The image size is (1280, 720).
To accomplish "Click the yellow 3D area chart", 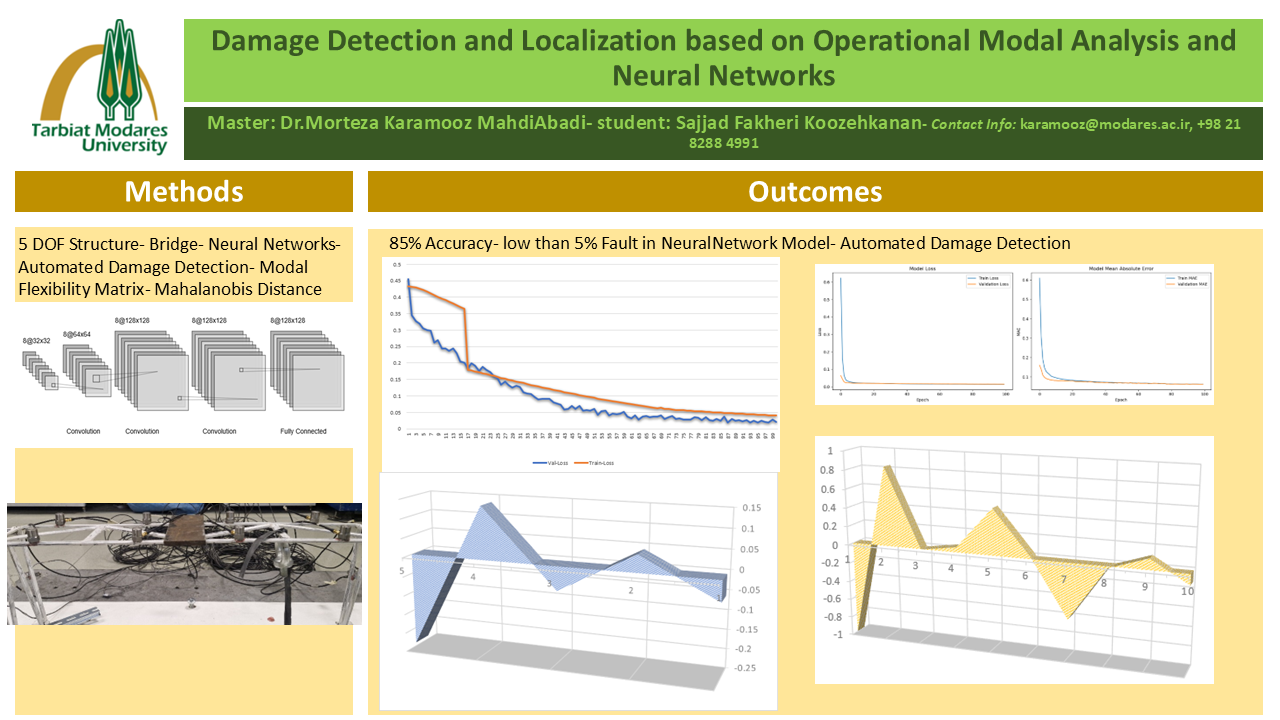I will click(1014, 560).
